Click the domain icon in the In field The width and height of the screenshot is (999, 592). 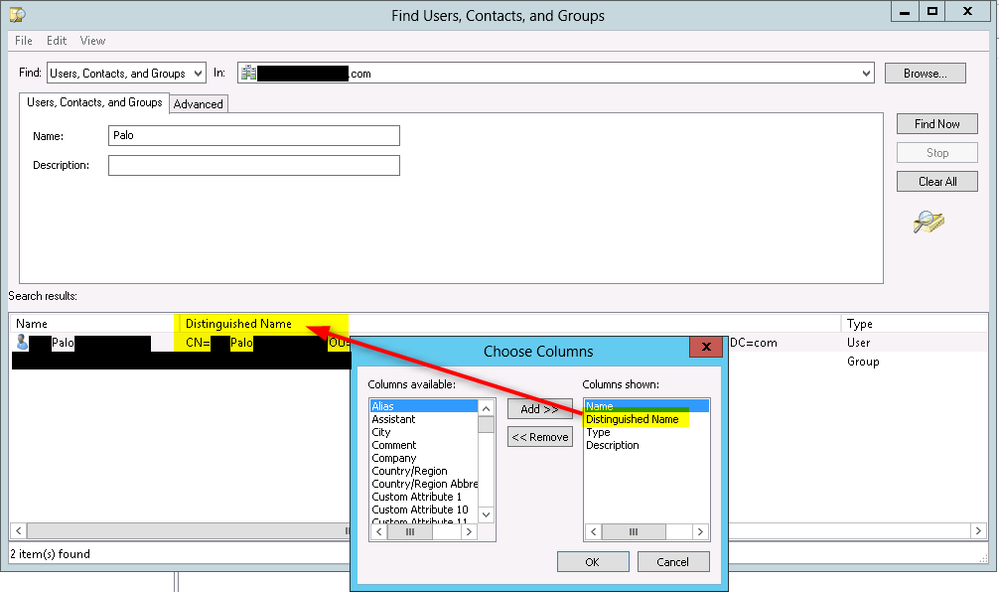247,73
